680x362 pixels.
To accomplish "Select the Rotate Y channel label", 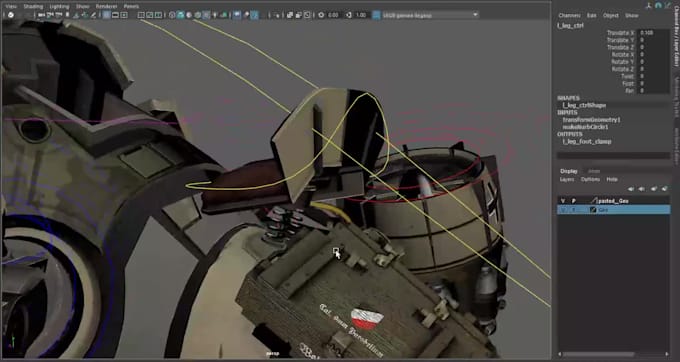I will (623, 62).
